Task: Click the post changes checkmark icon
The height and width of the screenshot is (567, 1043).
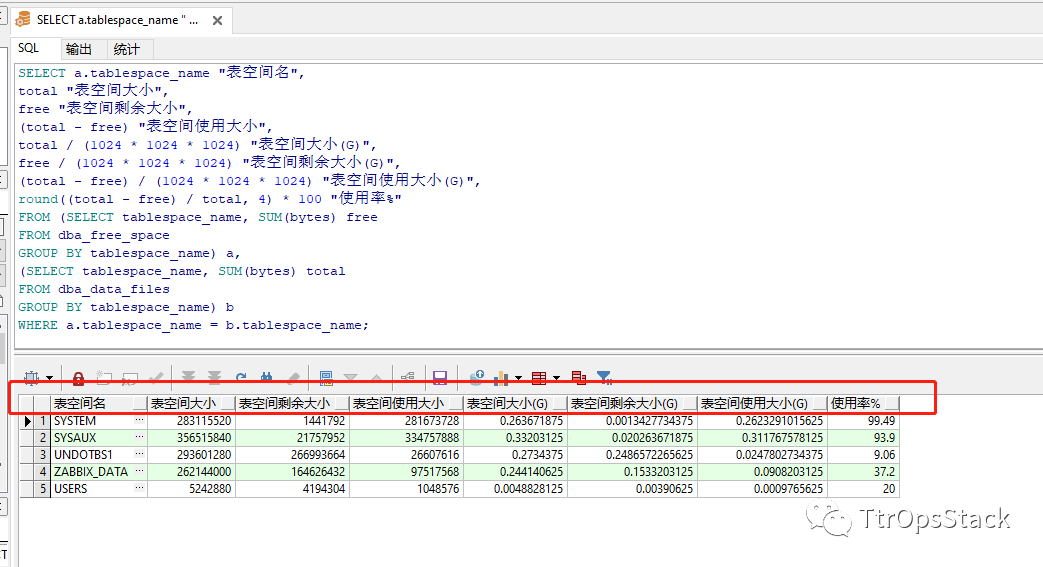Action: pyautogui.click(x=156, y=378)
